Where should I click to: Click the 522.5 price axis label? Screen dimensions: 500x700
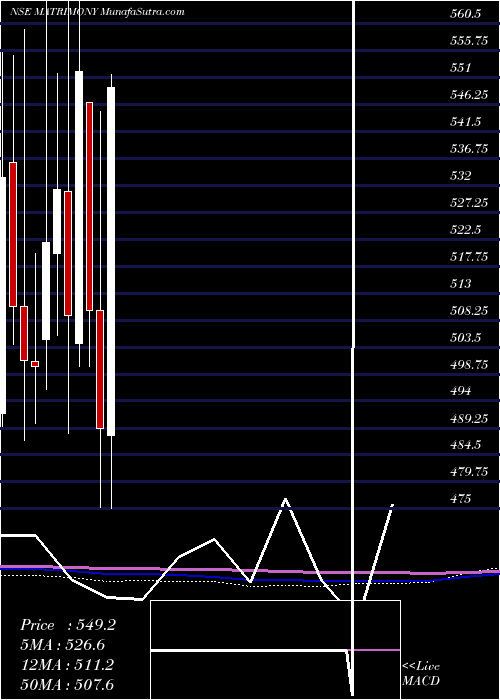pos(465,229)
